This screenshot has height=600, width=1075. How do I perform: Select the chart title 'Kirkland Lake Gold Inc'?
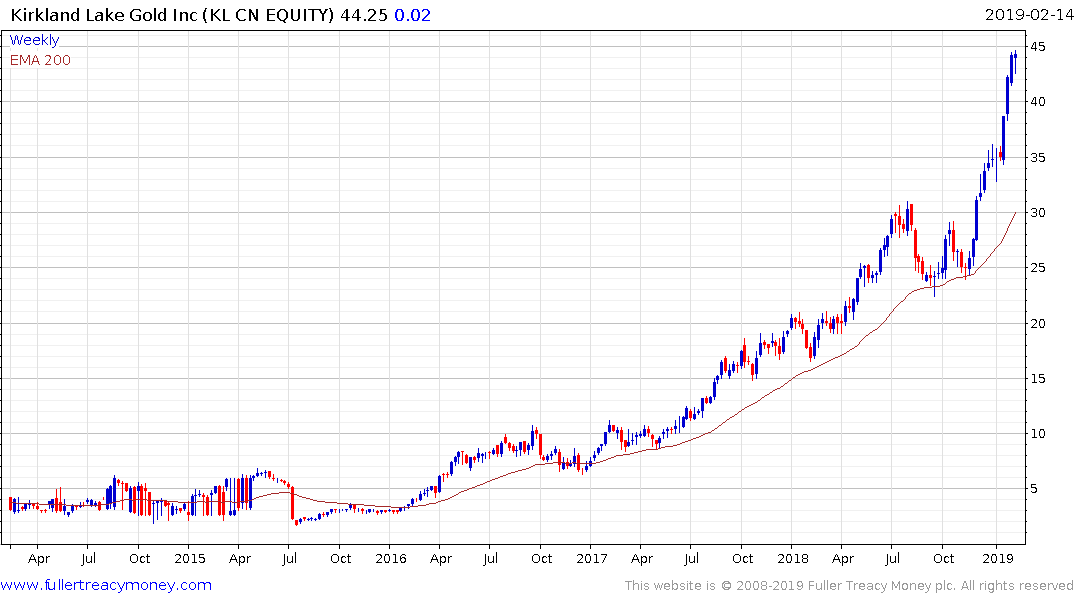(x=104, y=14)
